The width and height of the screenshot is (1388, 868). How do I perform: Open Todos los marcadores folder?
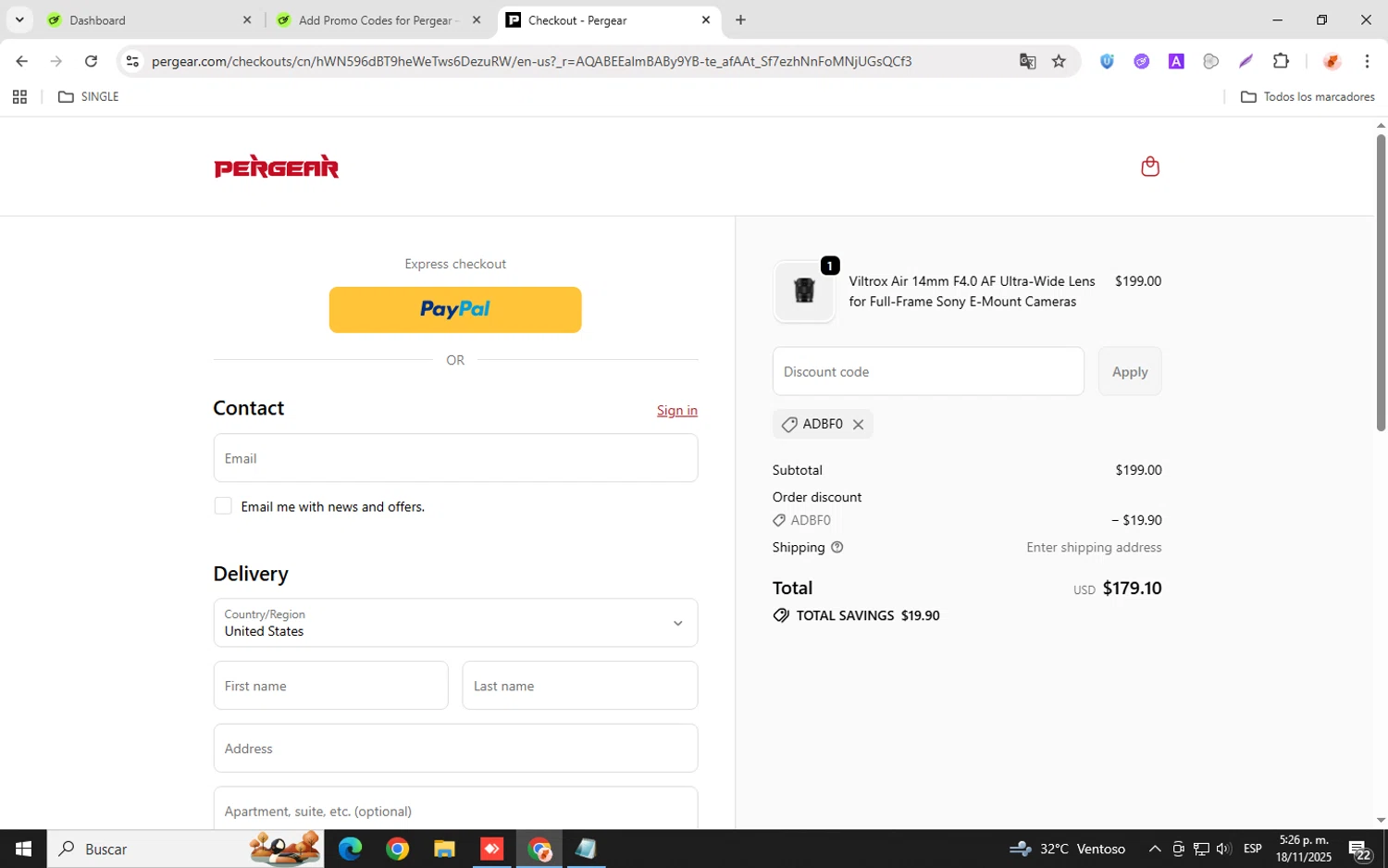click(1307, 96)
